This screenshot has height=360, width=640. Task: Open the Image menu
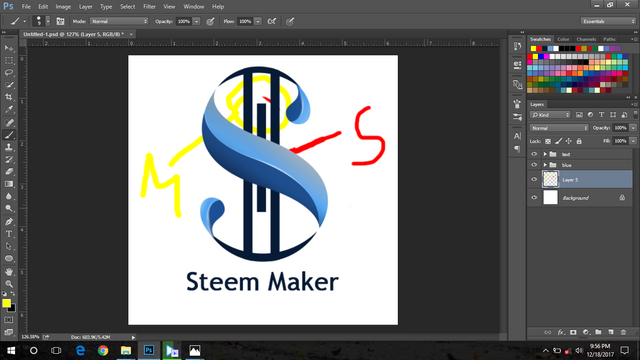pos(63,7)
